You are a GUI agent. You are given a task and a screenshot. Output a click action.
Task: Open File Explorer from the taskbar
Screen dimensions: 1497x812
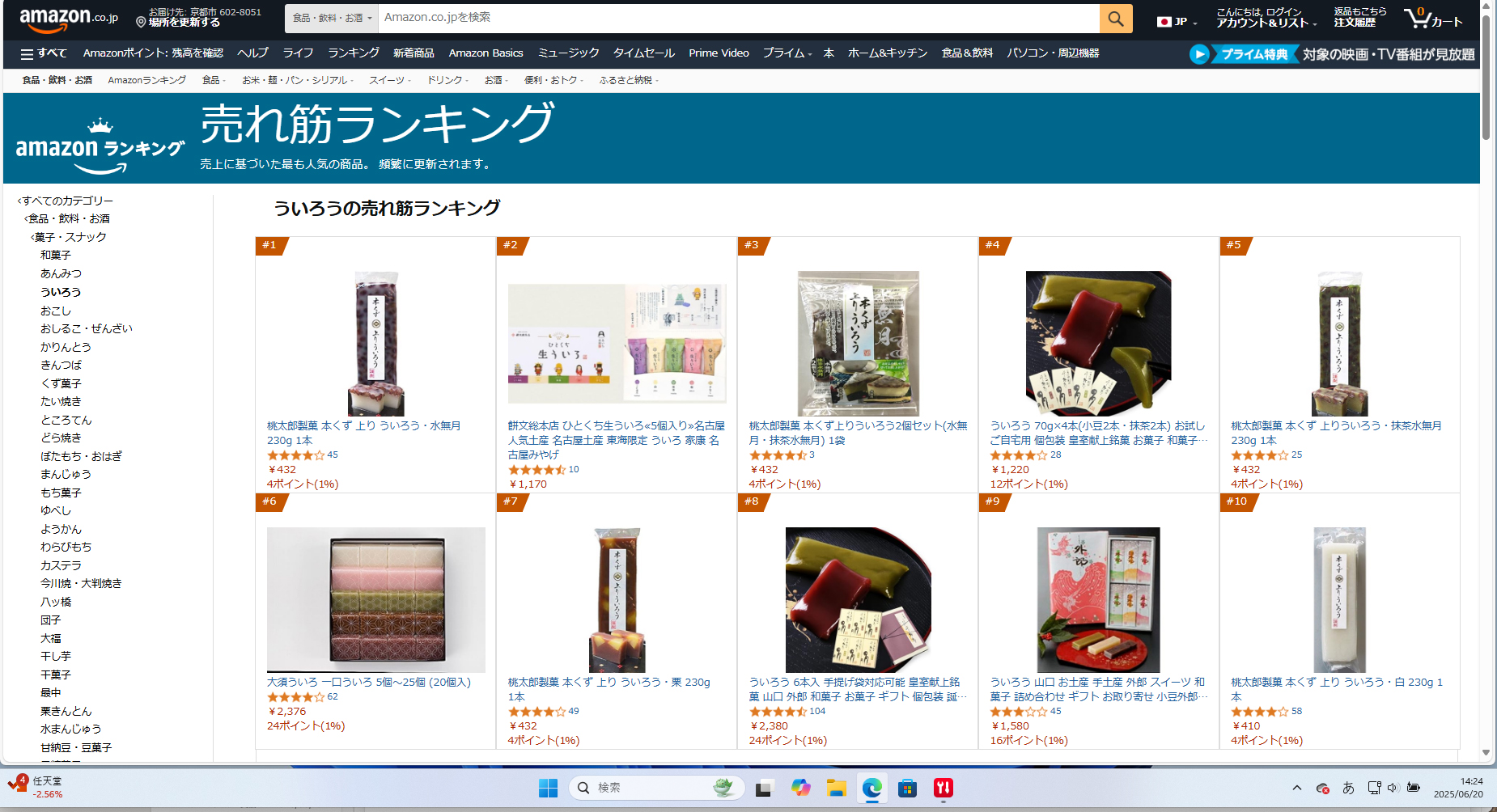pyautogui.click(x=836, y=788)
